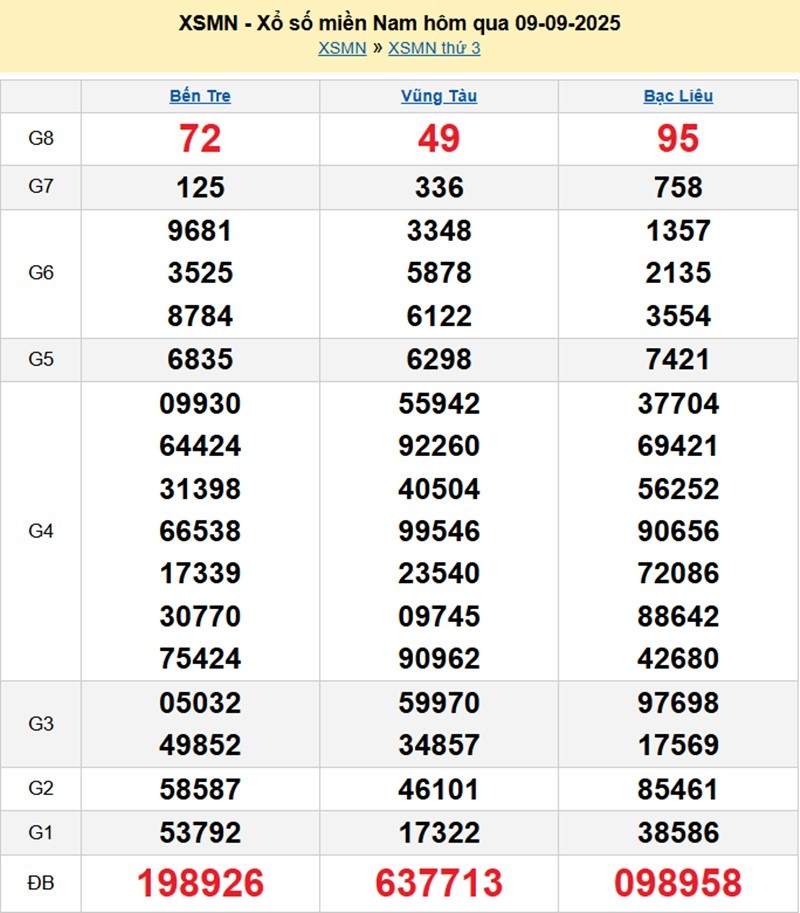The width and height of the screenshot is (800, 913).
Task: Open the XSMN breadcrumb link
Action: [342, 48]
